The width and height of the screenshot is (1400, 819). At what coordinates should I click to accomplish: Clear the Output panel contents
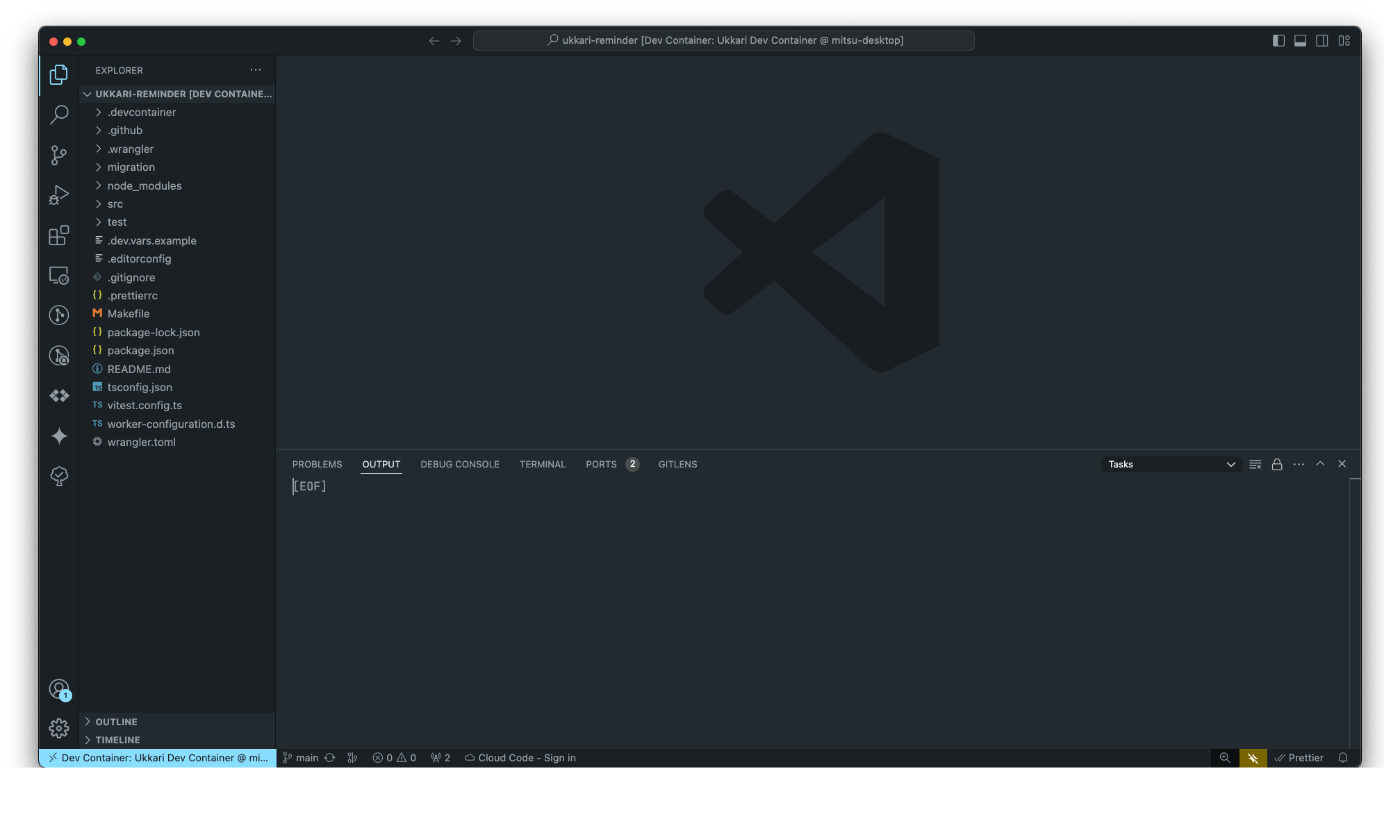coord(1255,464)
